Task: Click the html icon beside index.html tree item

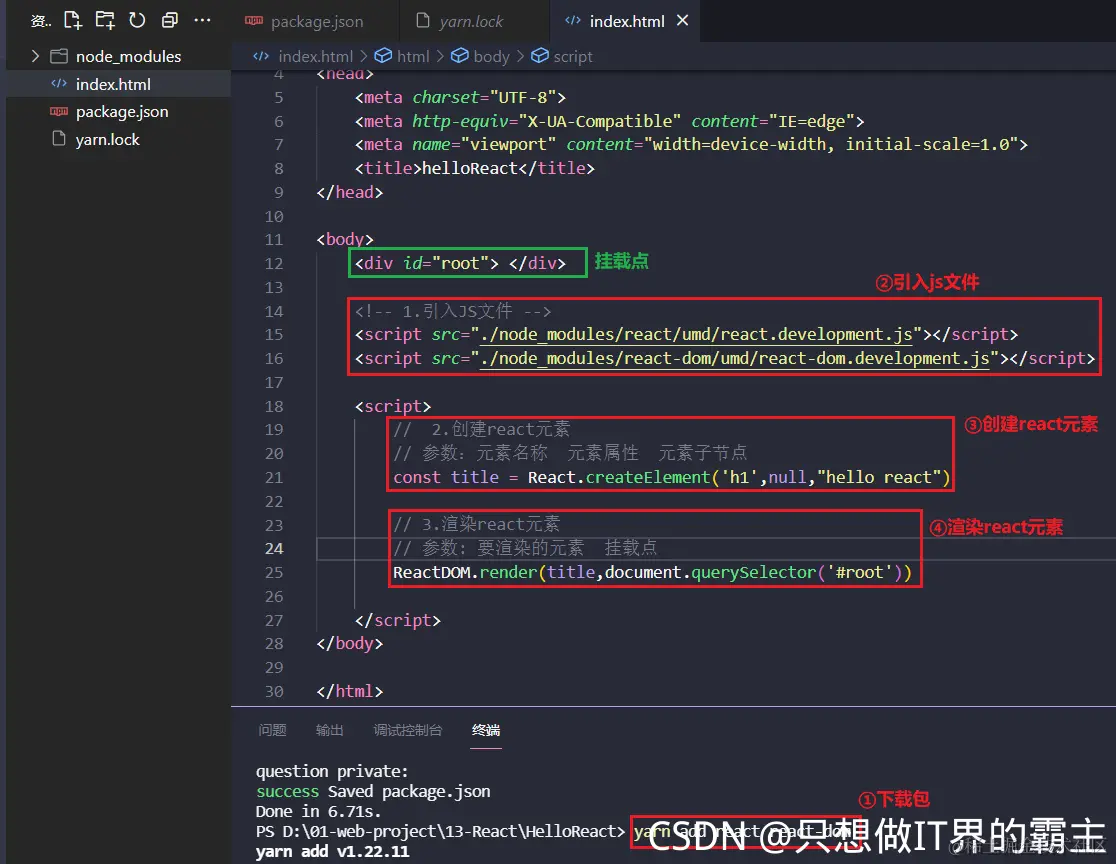Action: [x=59, y=84]
